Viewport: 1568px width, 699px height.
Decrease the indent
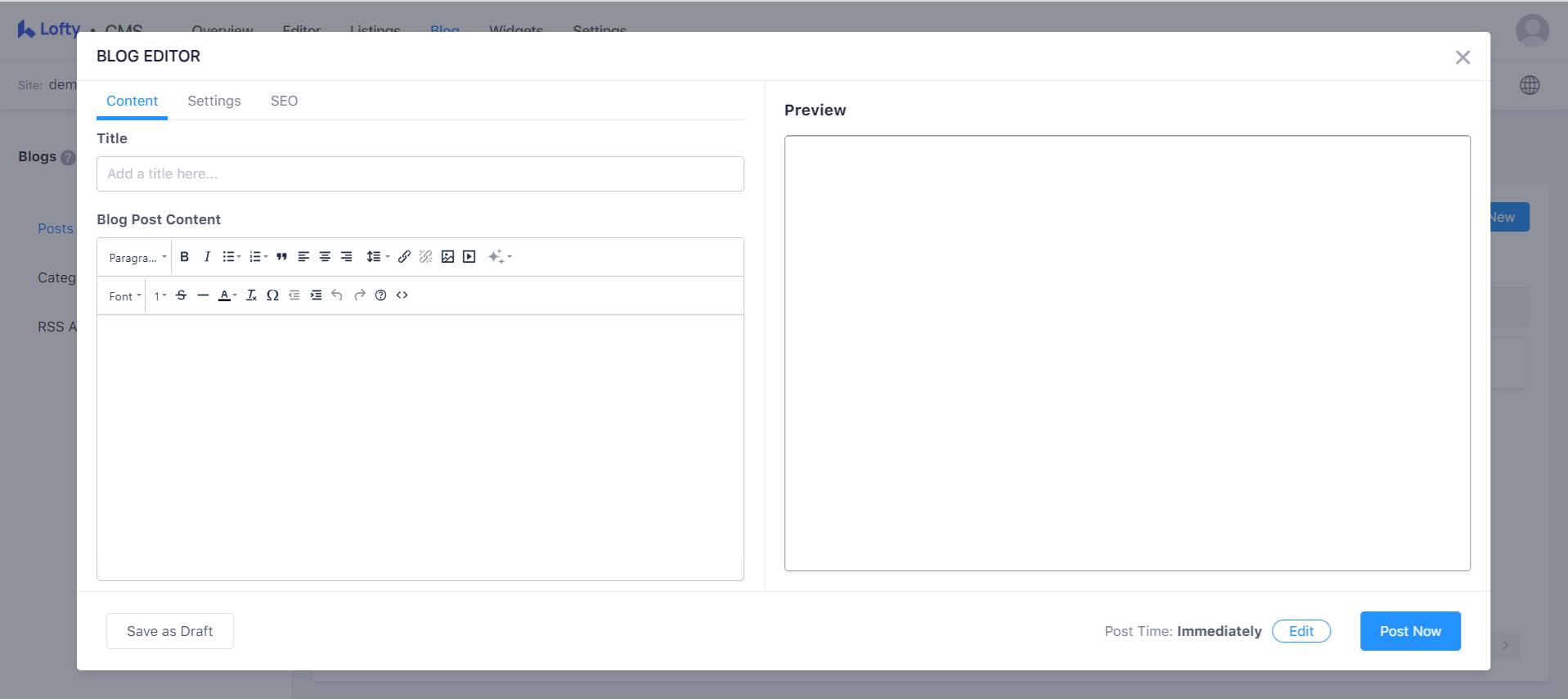pyautogui.click(x=294, y=295)
